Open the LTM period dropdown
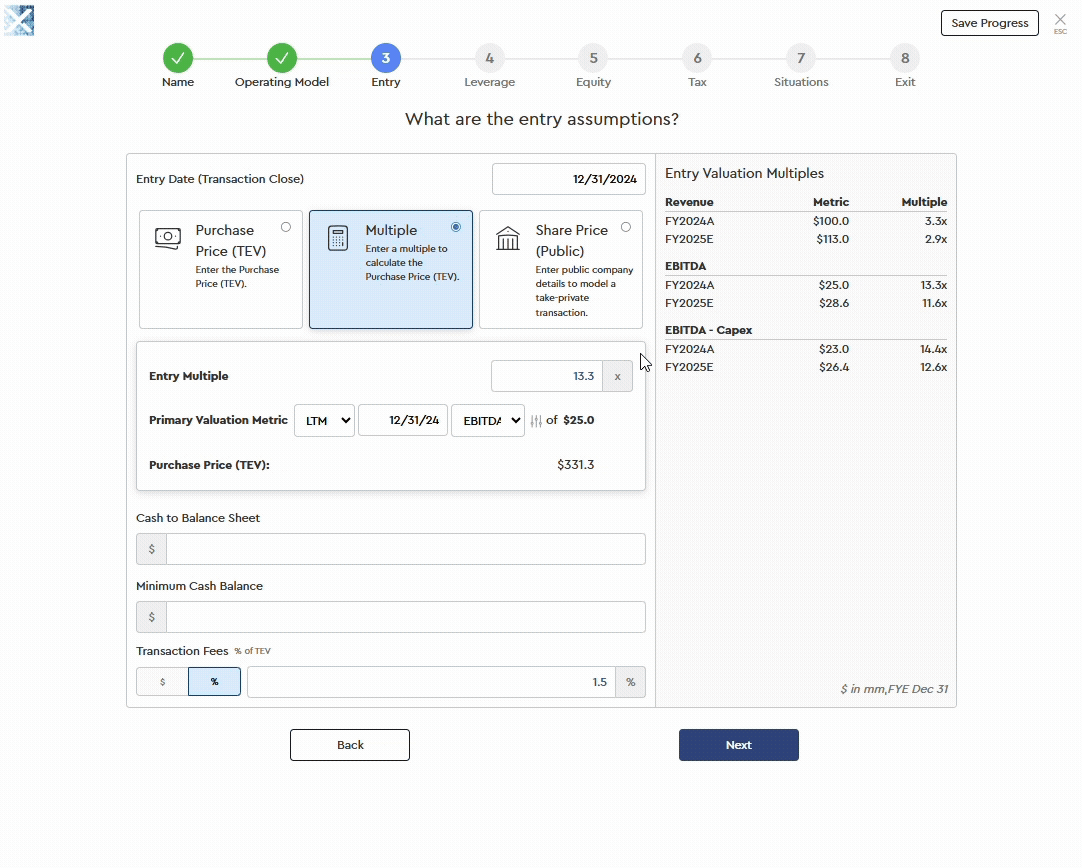The height and width of the screenshot is (868, 1082). click(324, 421)
